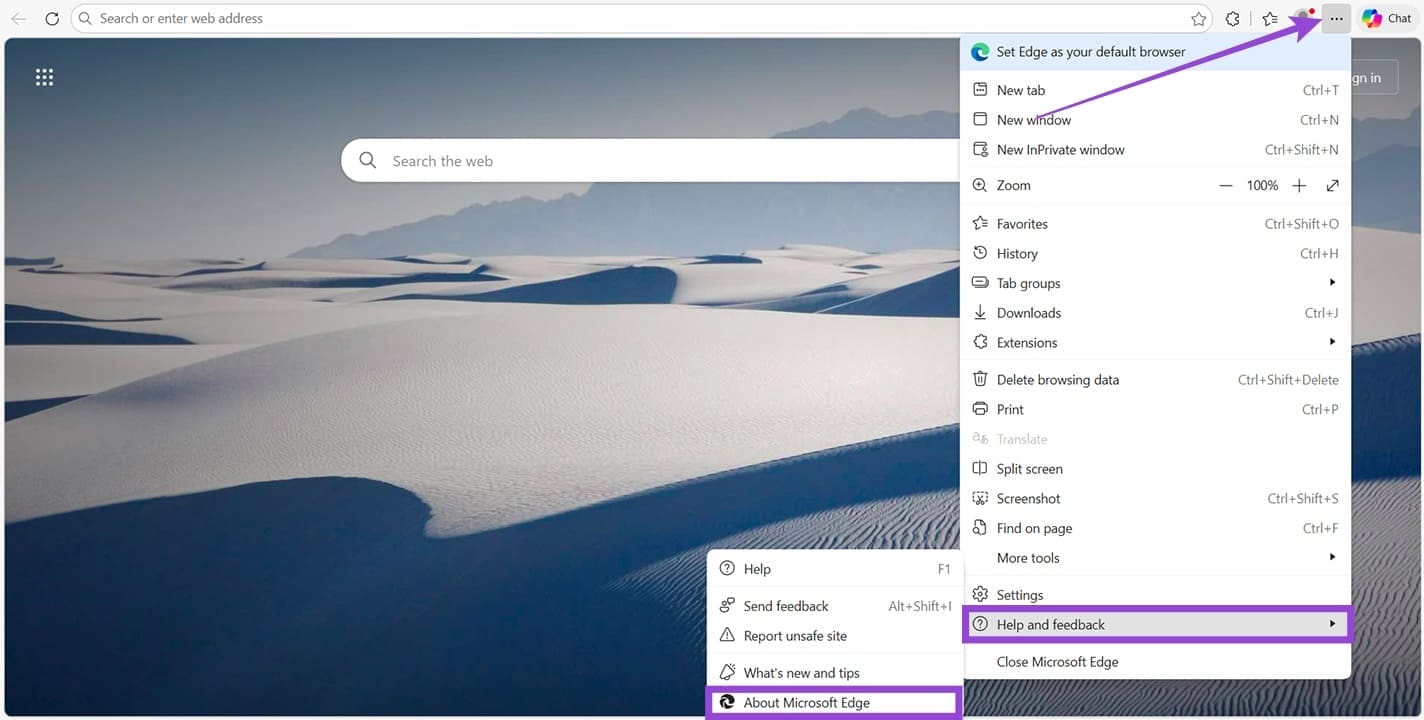The image size is (1424, 720).
Task: Open the apps grid launcher icon
Action: (x=44, y=78)
